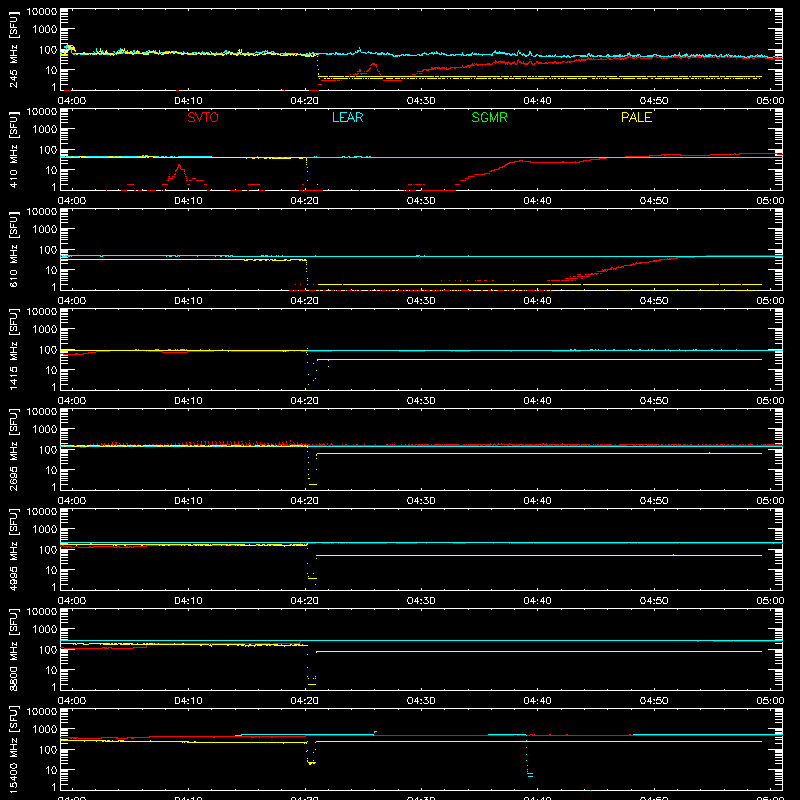Viewport: 800px width, 800px height.
Task: Click the 1000 tick label on the 15400 MHz axis
Action: pos(44,730)
